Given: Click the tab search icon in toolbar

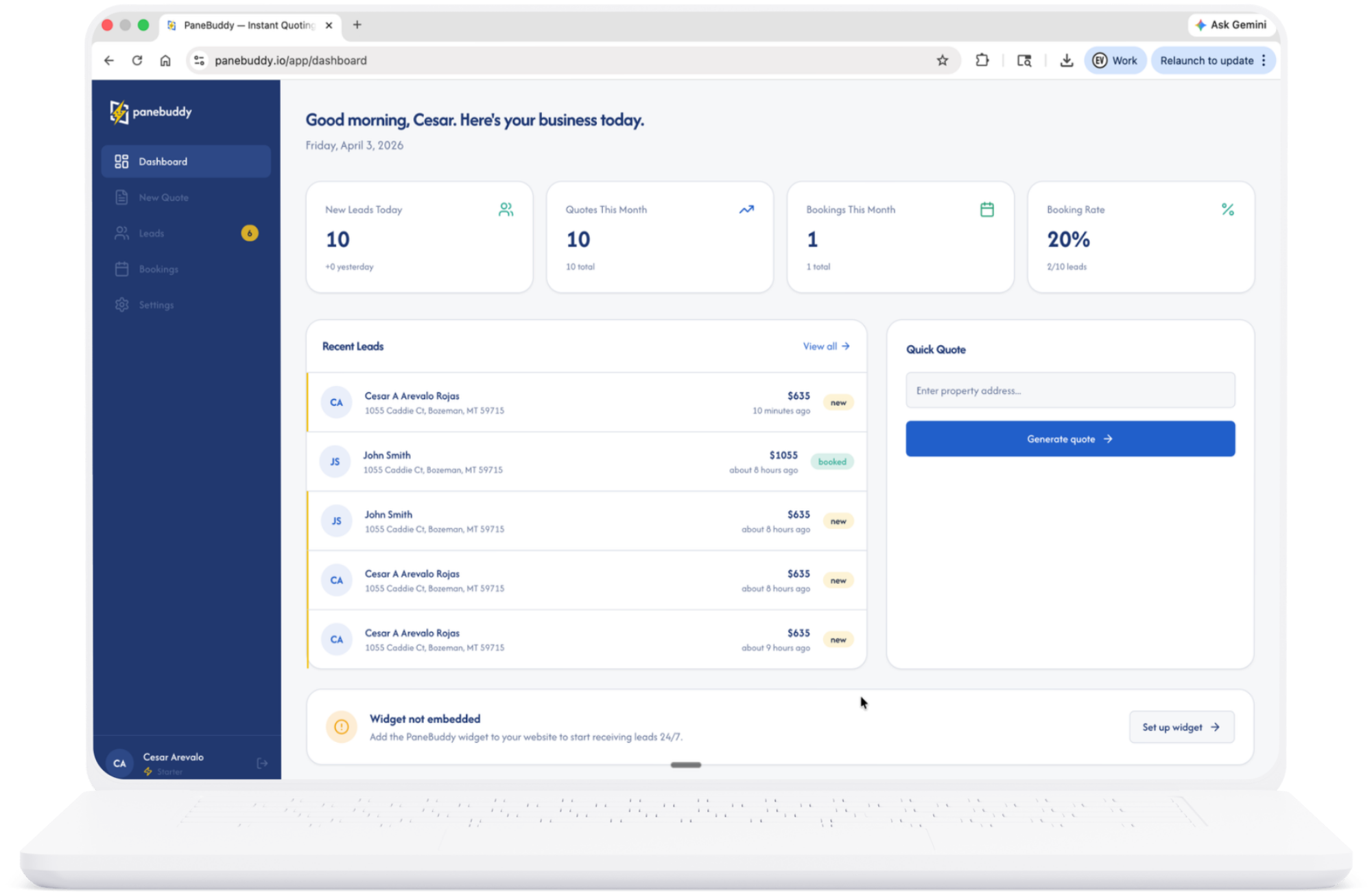Looking at the screenshot, I should click(1024, 60).
